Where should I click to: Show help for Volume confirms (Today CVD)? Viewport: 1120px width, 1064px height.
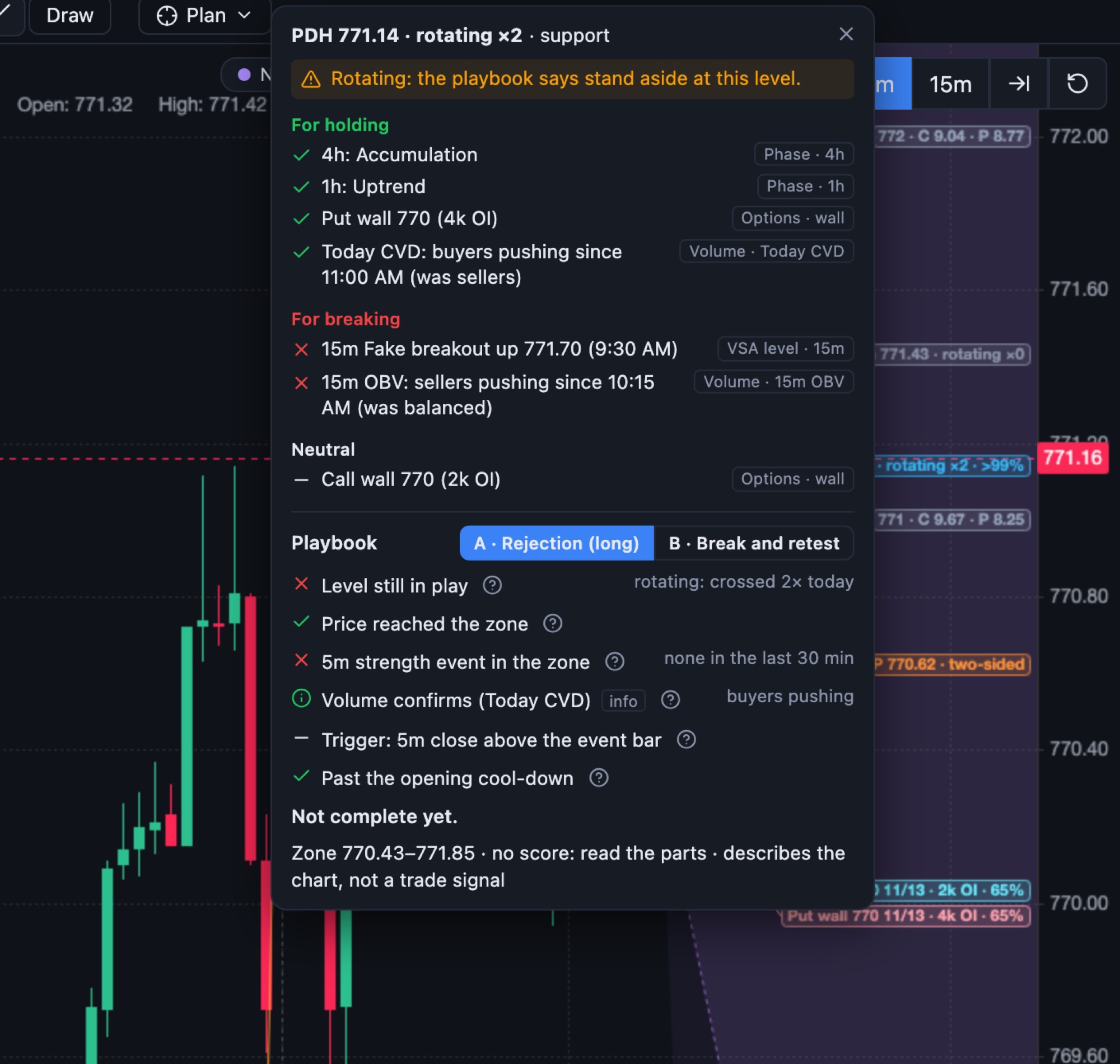670,700
